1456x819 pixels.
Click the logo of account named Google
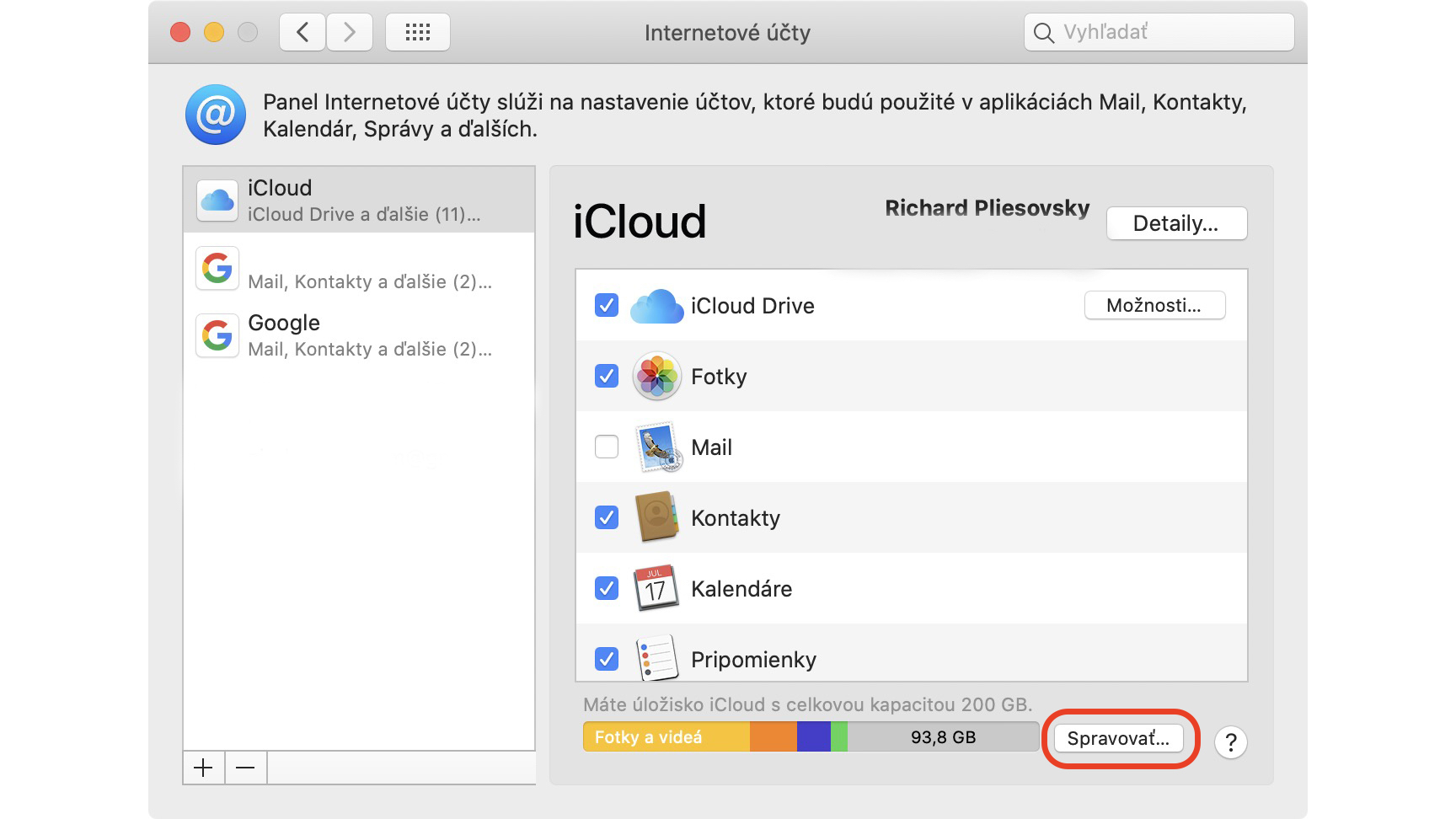coord(217,335)
